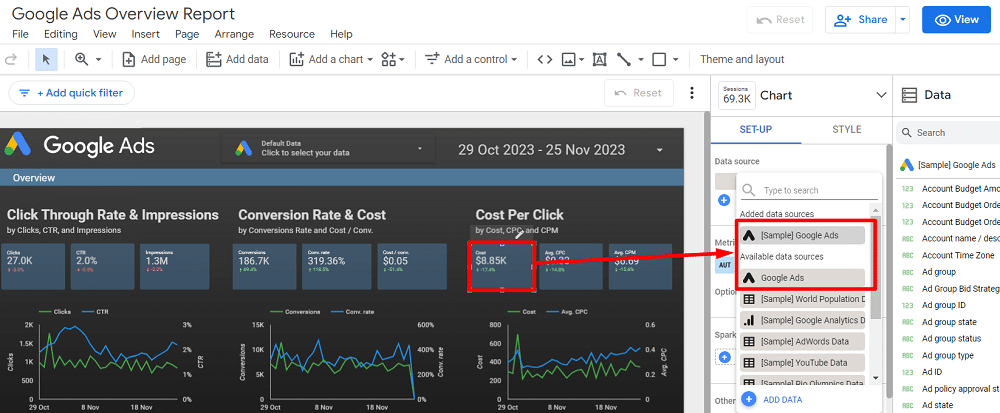Click the pencil edit icon above Cost scorecard
1000x413 pixels.
pyautogui.click(x=519, y=234)
